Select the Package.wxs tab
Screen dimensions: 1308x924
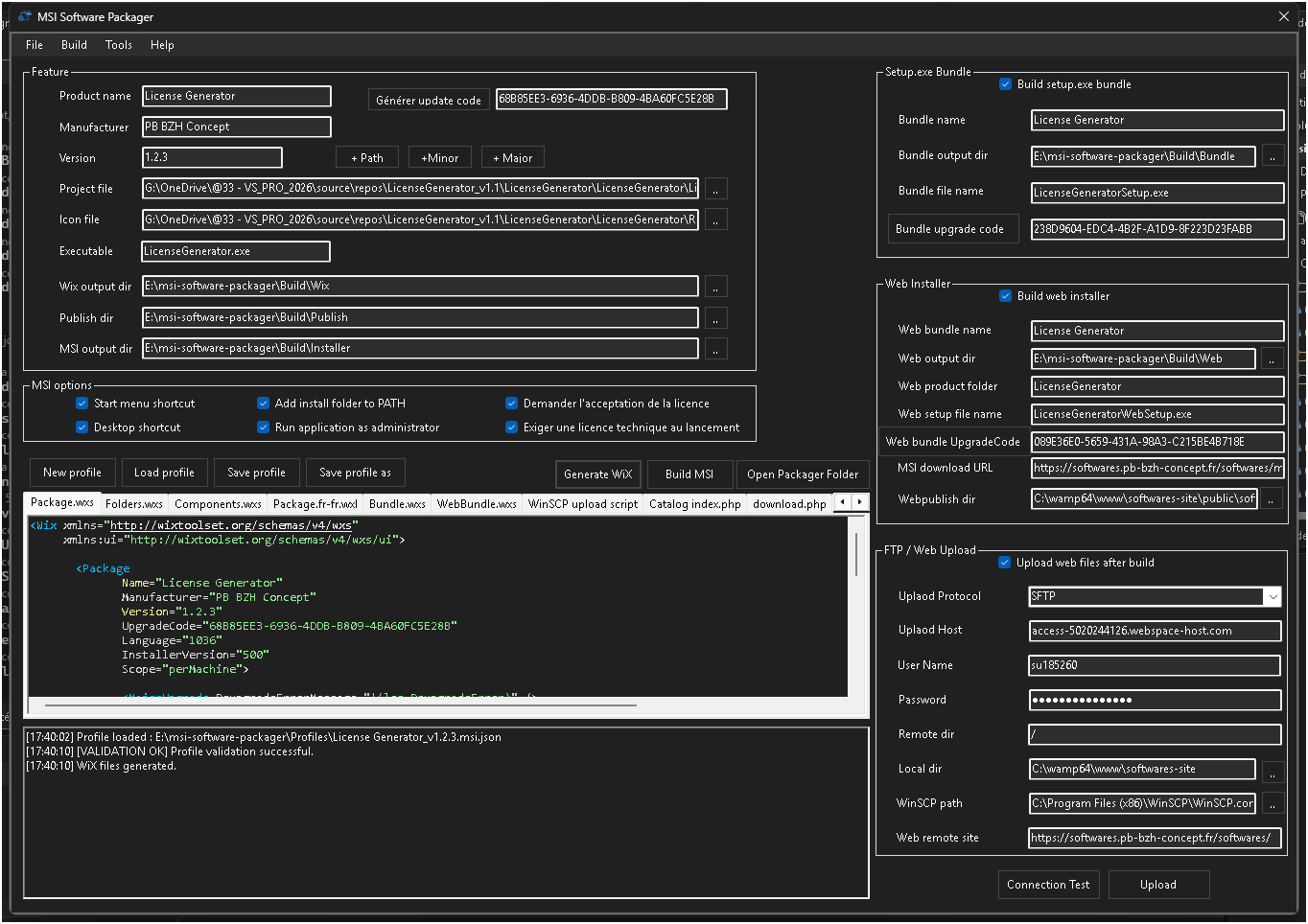click(x=62, y=502)
